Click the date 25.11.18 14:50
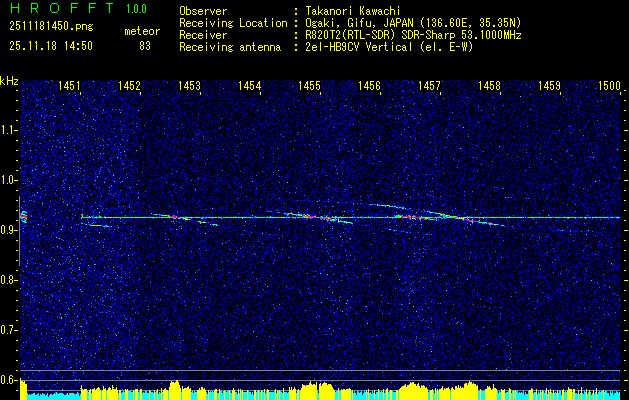629x400 pixels. [x=51, y=46]
